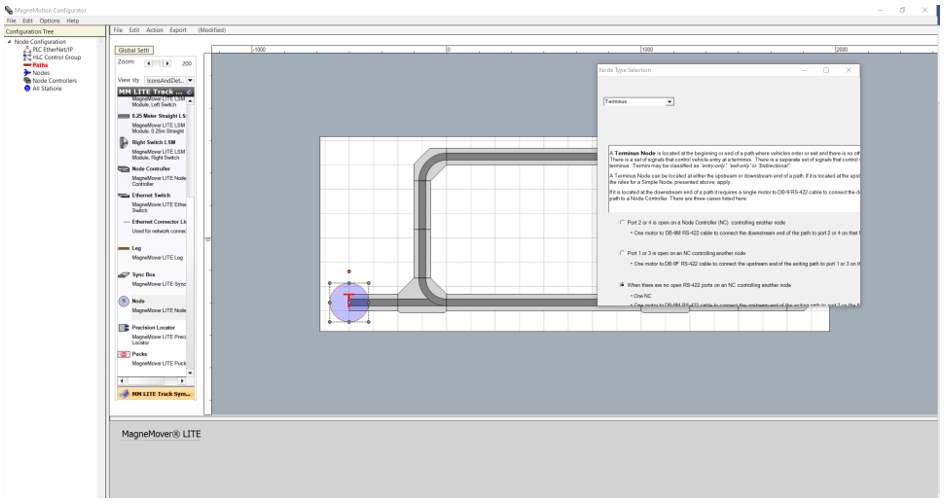Select the Node stencil icon
The height and width of the screenshot is (504, 946).
coord(123,301)
